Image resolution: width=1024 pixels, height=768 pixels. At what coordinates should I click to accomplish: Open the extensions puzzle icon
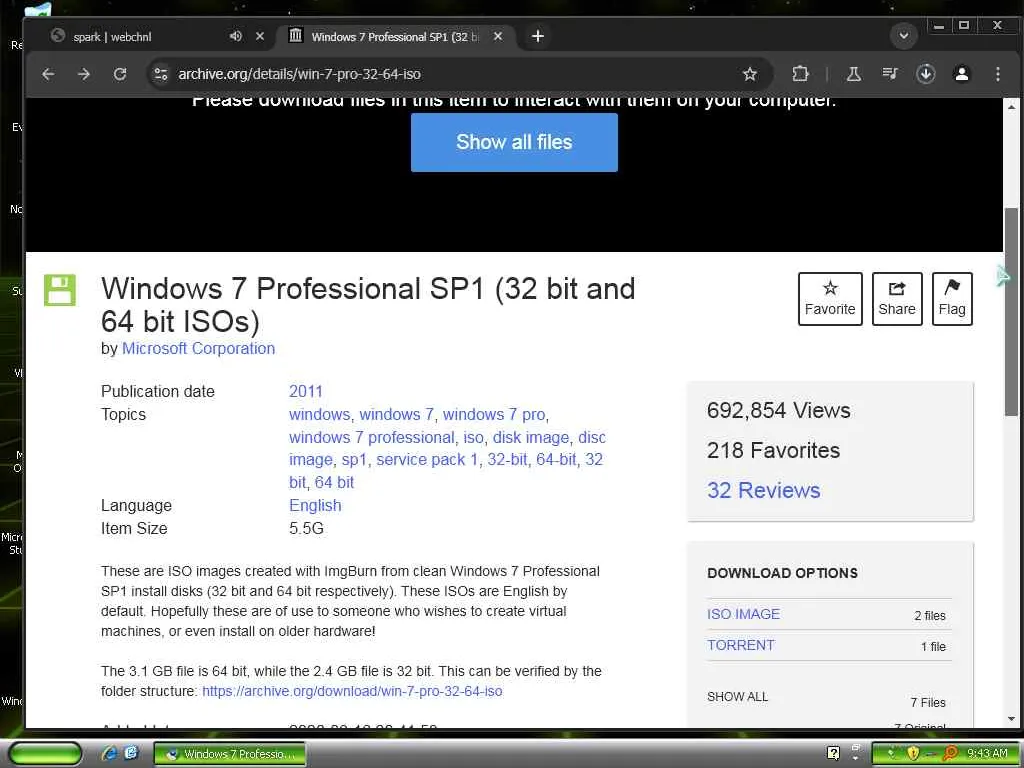(x=800, y=74)
